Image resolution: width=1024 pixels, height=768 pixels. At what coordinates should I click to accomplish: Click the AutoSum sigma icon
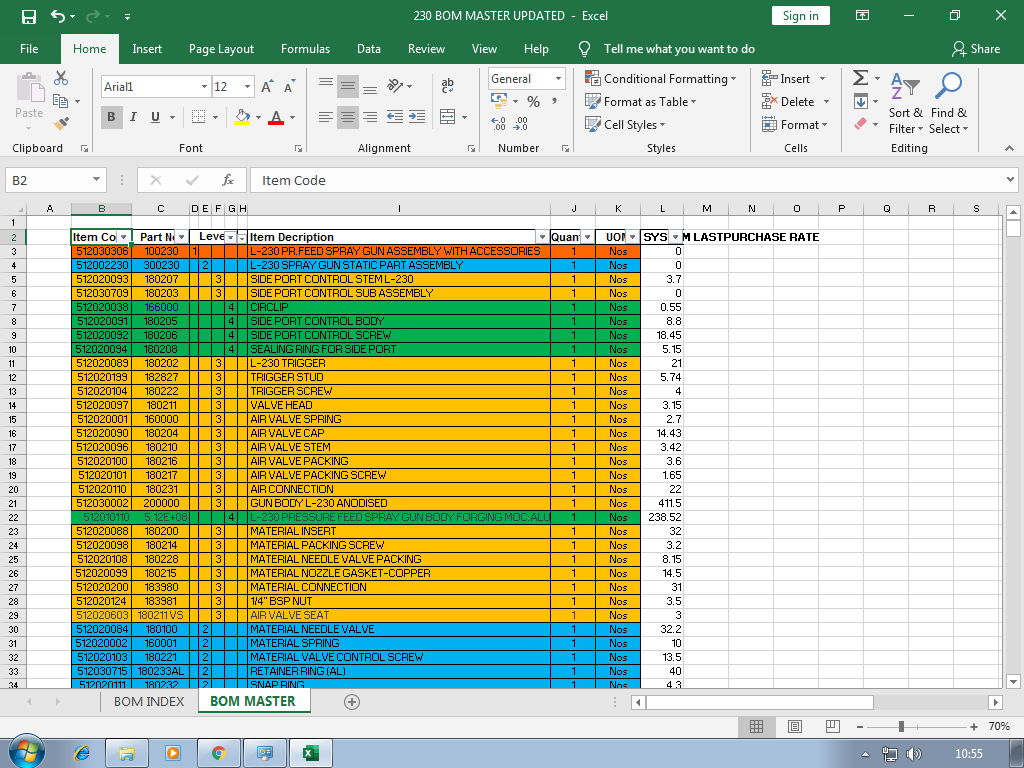click(x=859, y=78)
